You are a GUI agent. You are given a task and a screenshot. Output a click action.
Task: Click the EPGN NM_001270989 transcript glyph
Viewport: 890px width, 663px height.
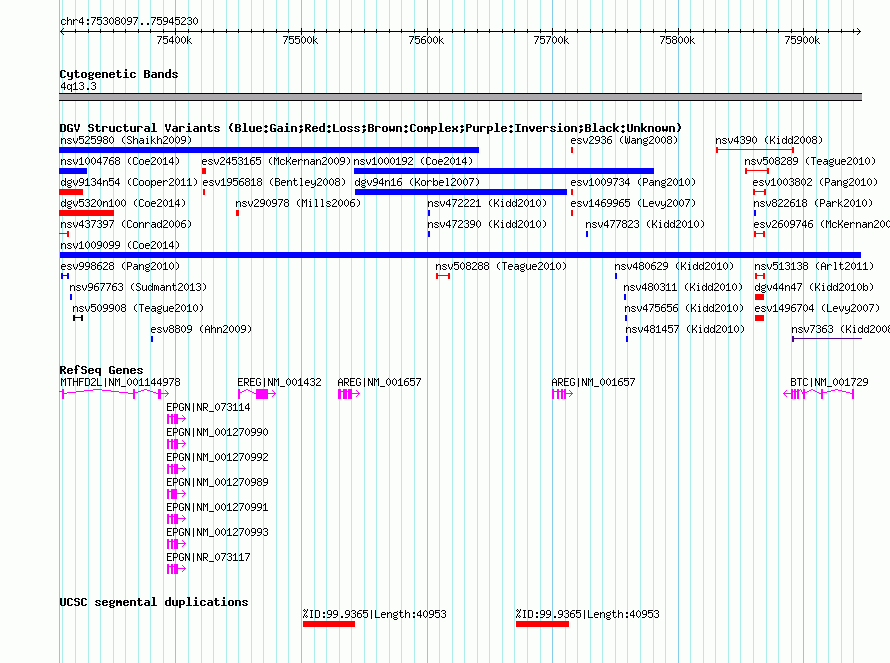(176, 494)
